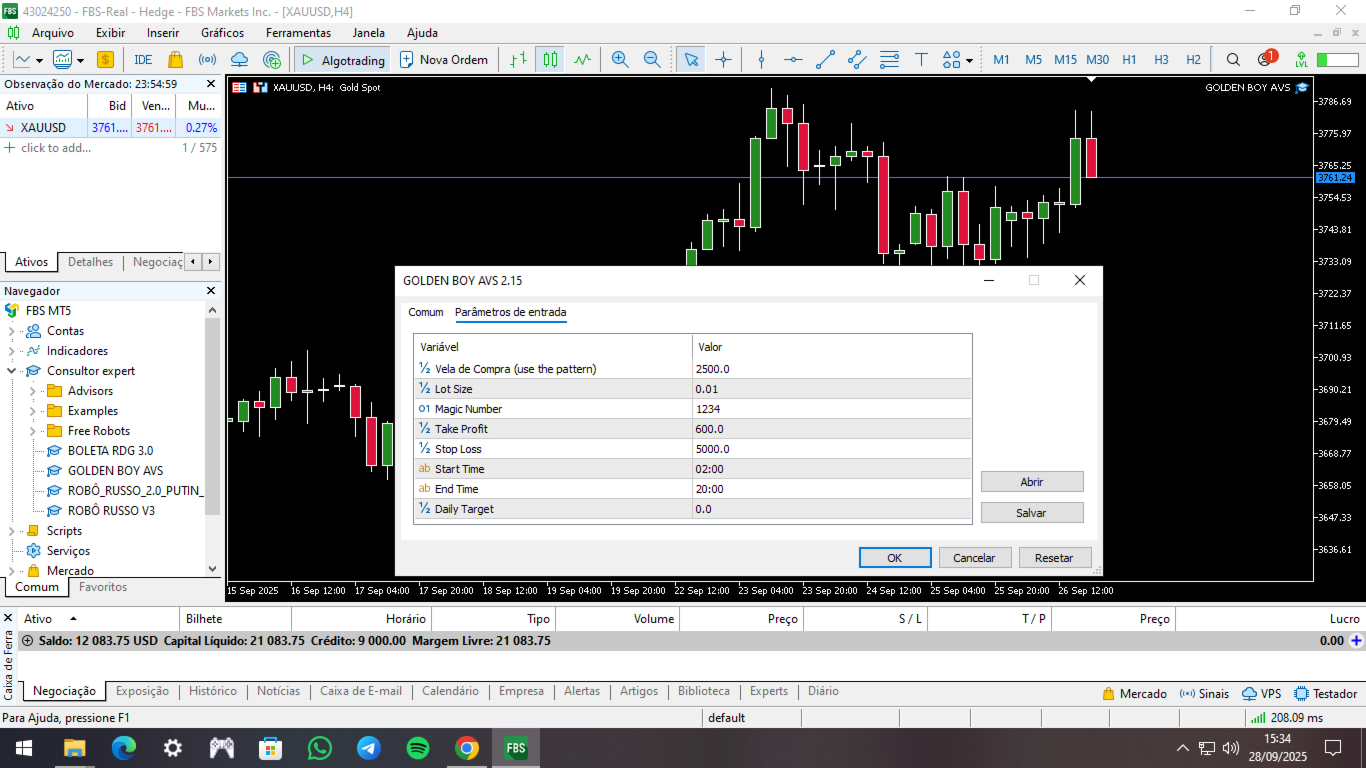Select the text label tool

click(921, 59)
